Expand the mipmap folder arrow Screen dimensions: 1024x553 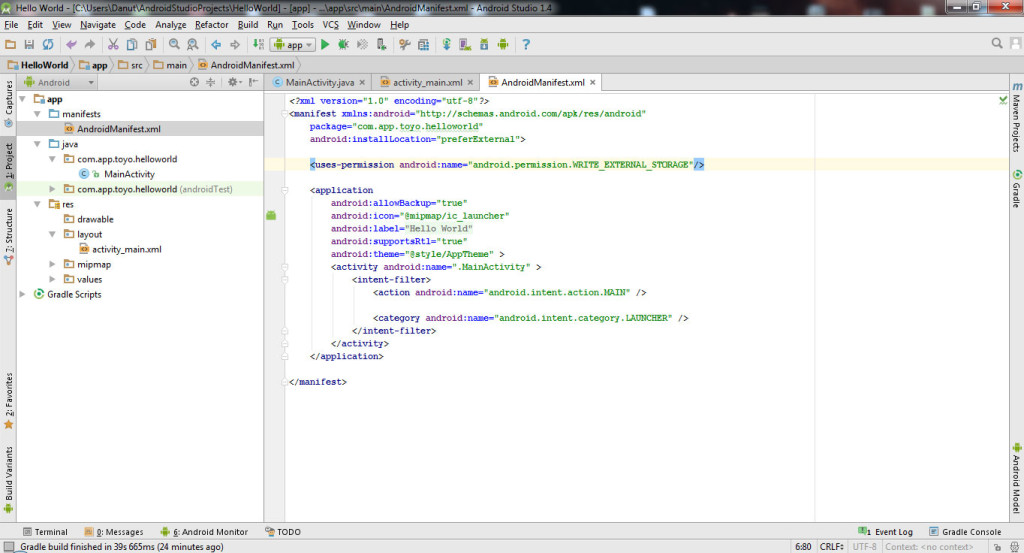52,264
